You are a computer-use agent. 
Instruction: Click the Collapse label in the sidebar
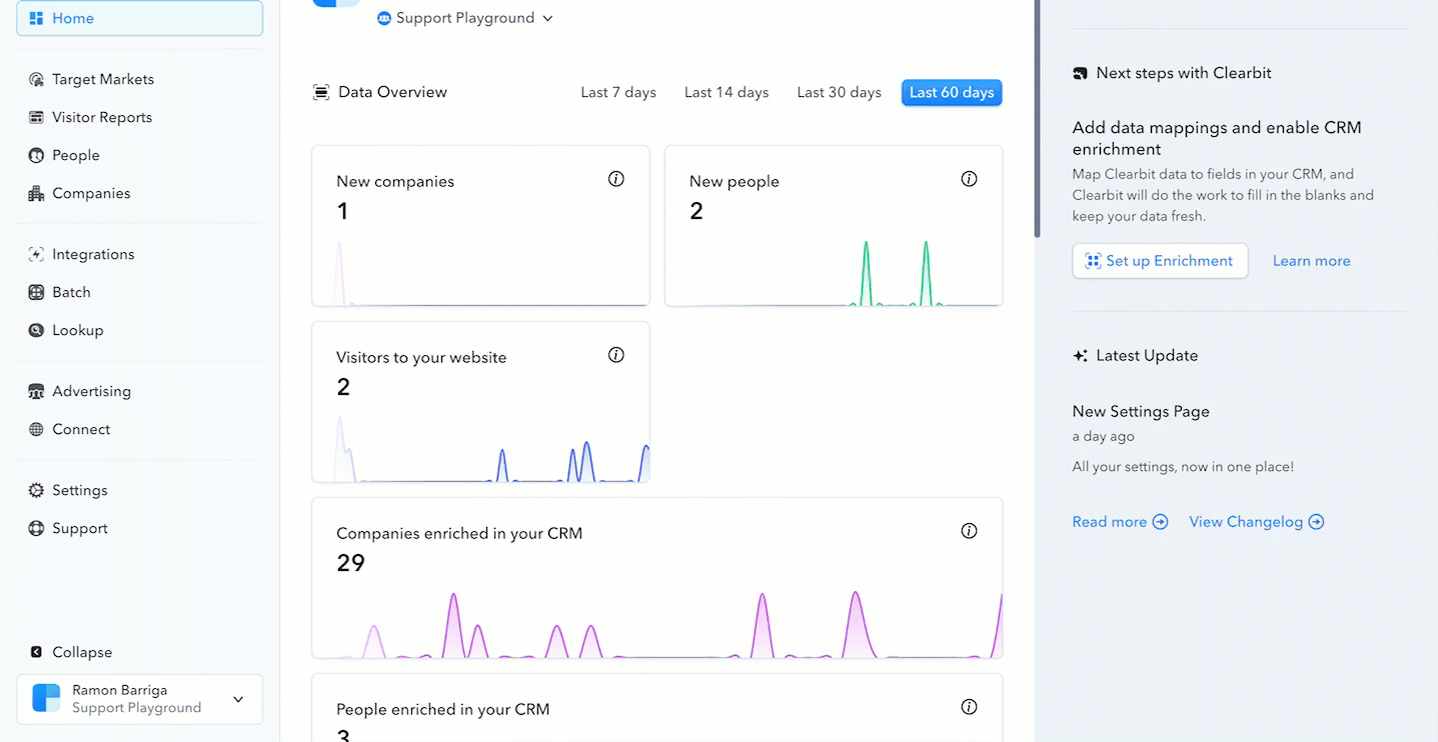82,652
